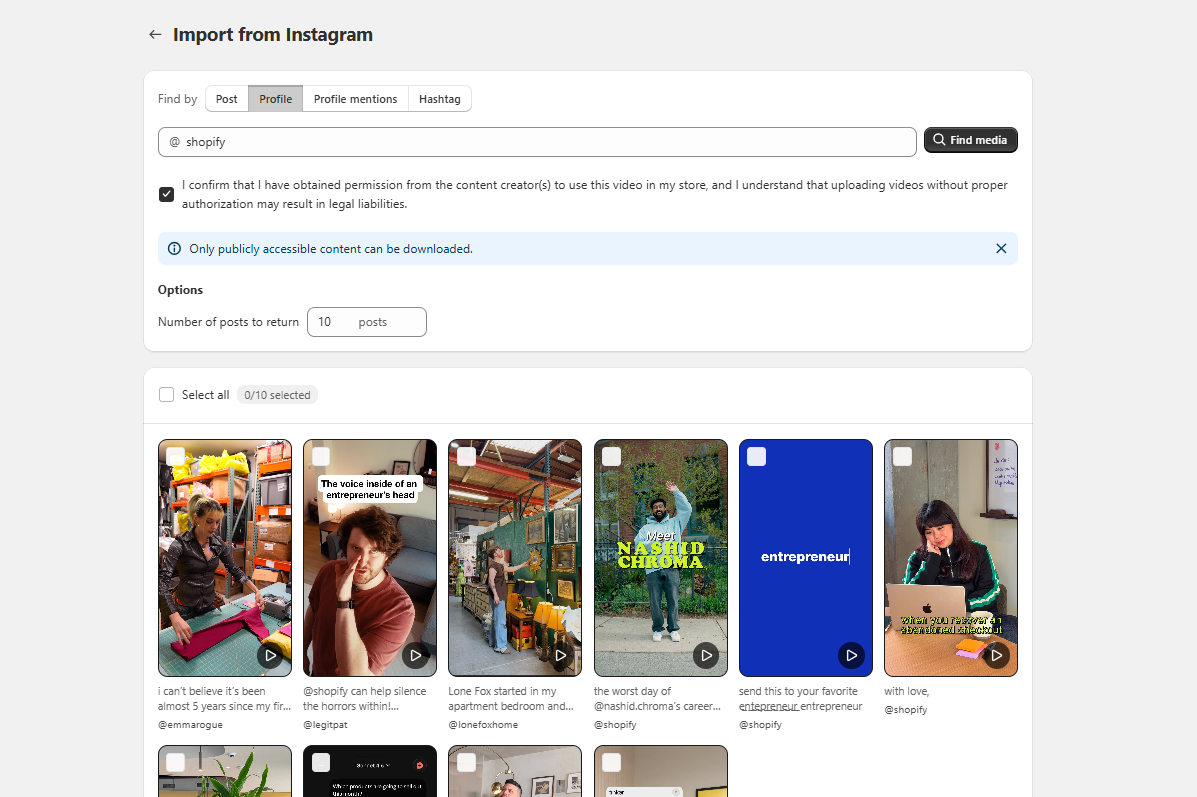Click the Number of posts to return field
The image size is (1197, 797).
(366, 322)
